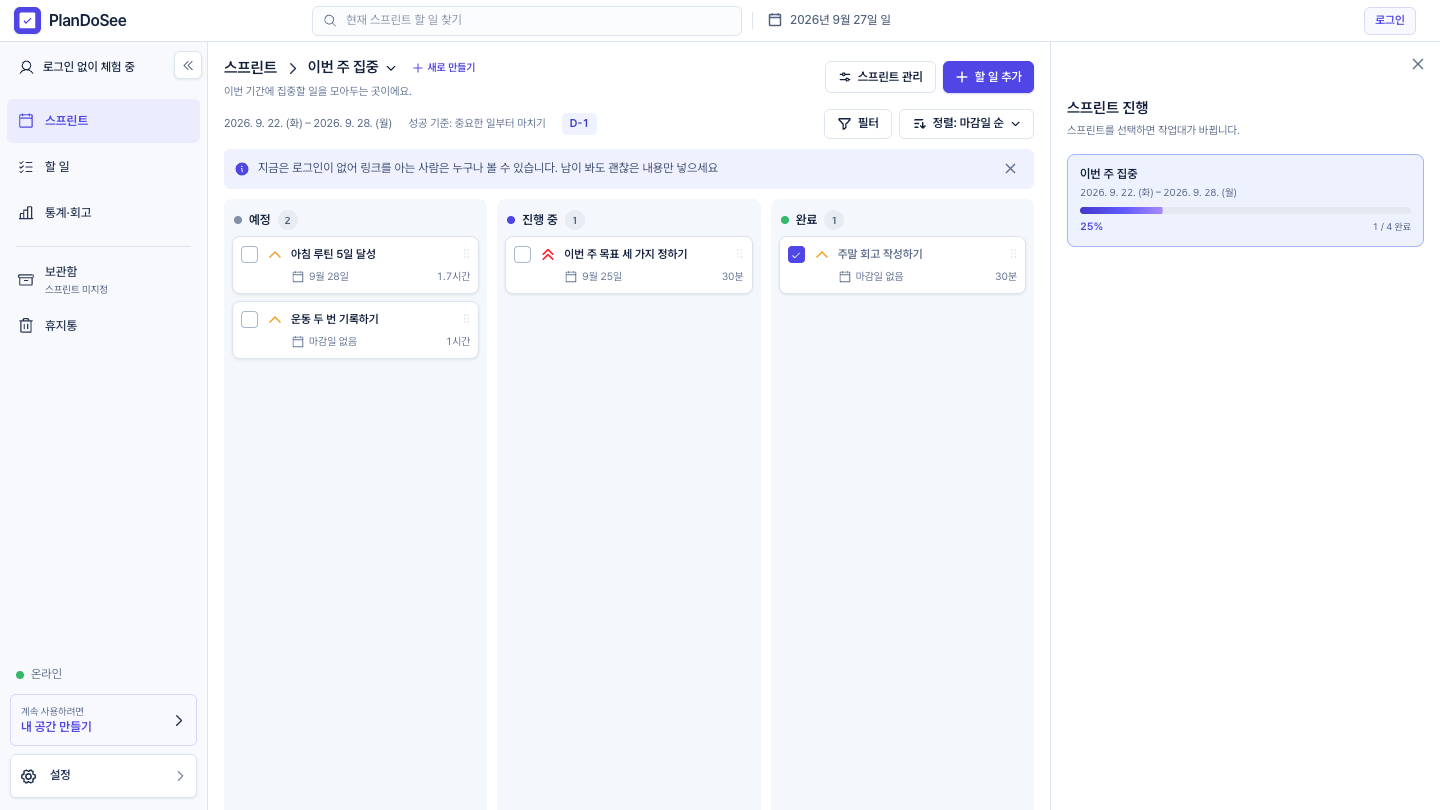This screenshot has height=810, width=1440.
Task: Click drag handle on 운동 두 번 기록하기
Action: point(466,319)
